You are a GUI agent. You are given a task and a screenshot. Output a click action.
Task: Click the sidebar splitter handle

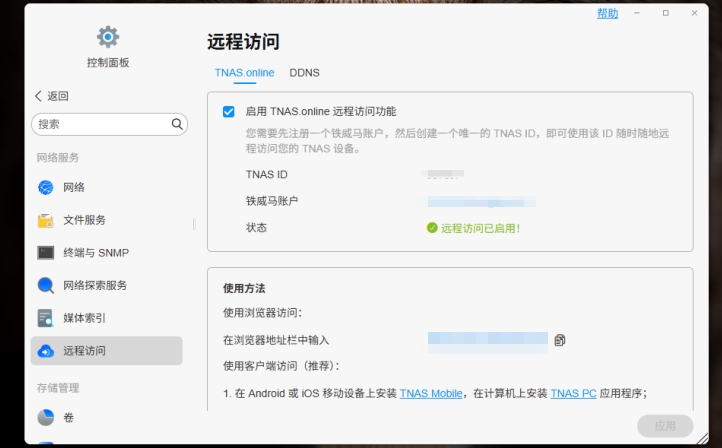click(194, 224)
